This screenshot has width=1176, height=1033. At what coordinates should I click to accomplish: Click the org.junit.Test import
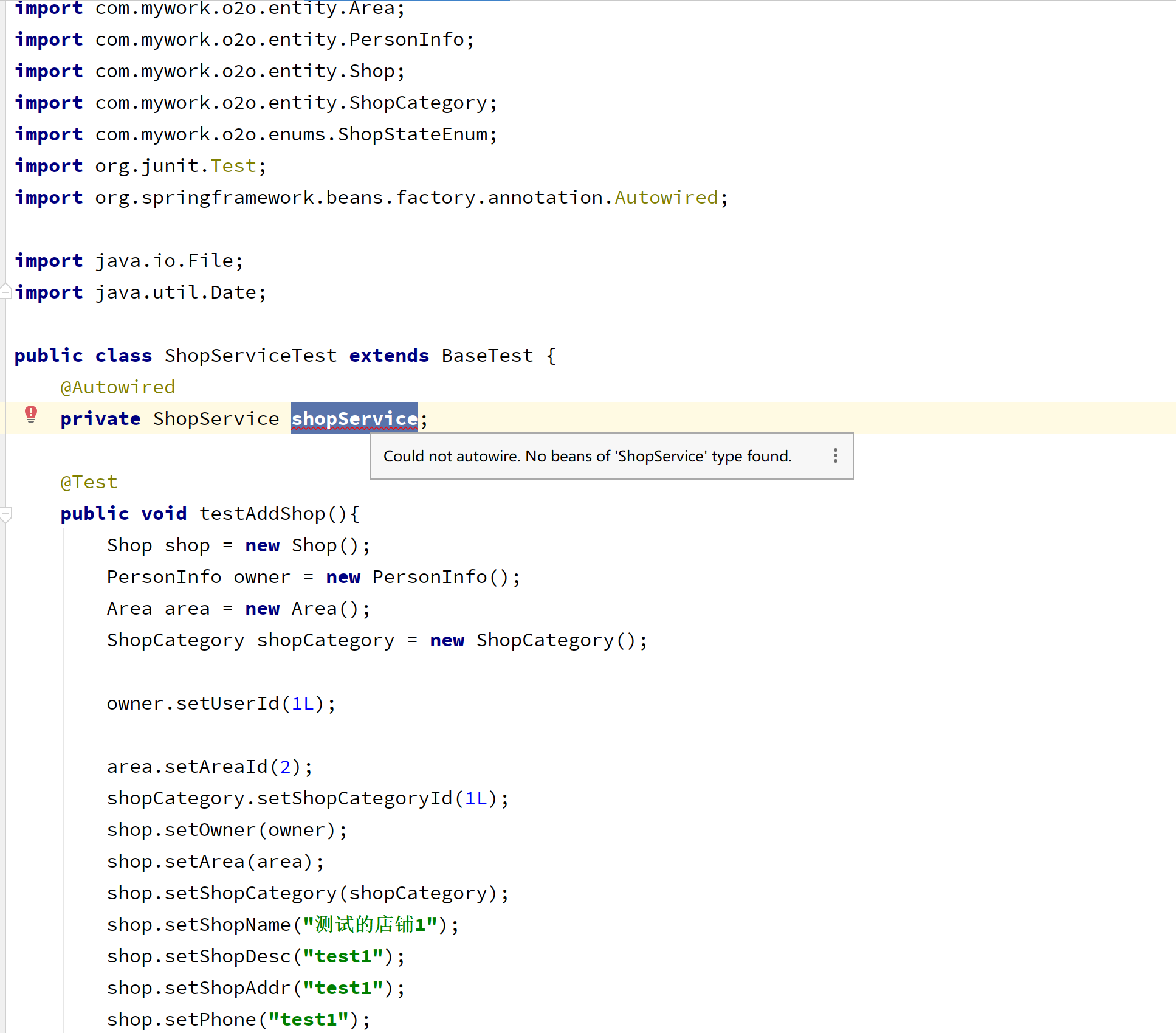pyautogui.click(x=140, y=166)
